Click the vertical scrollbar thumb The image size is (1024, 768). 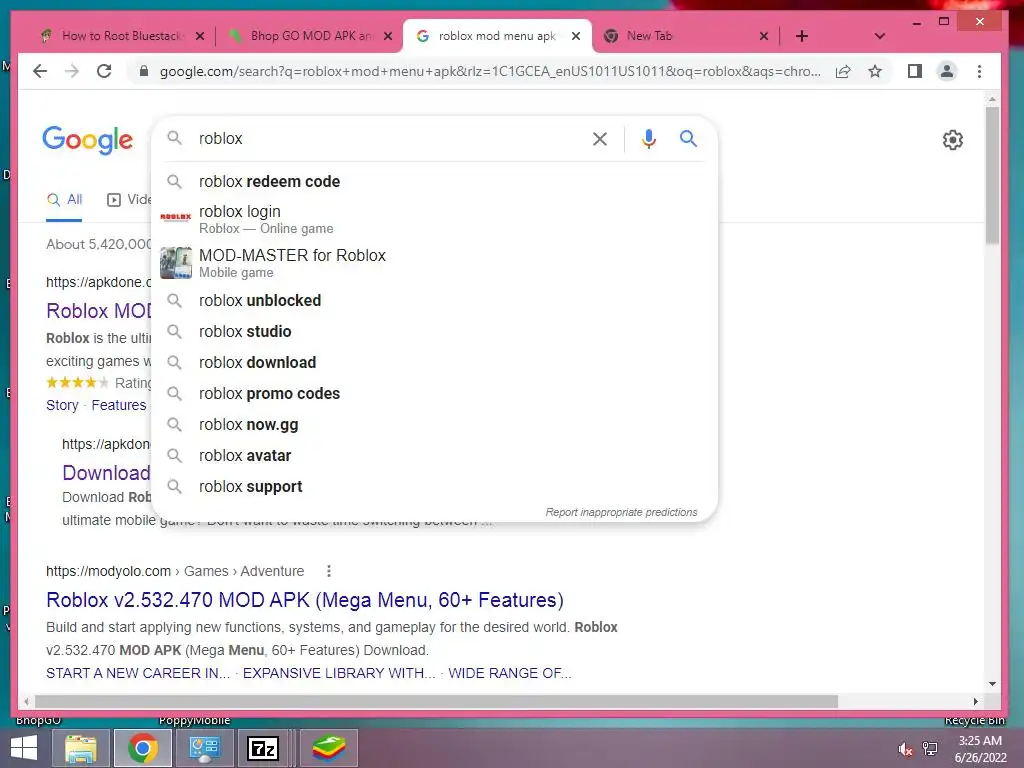pos(992,175)
